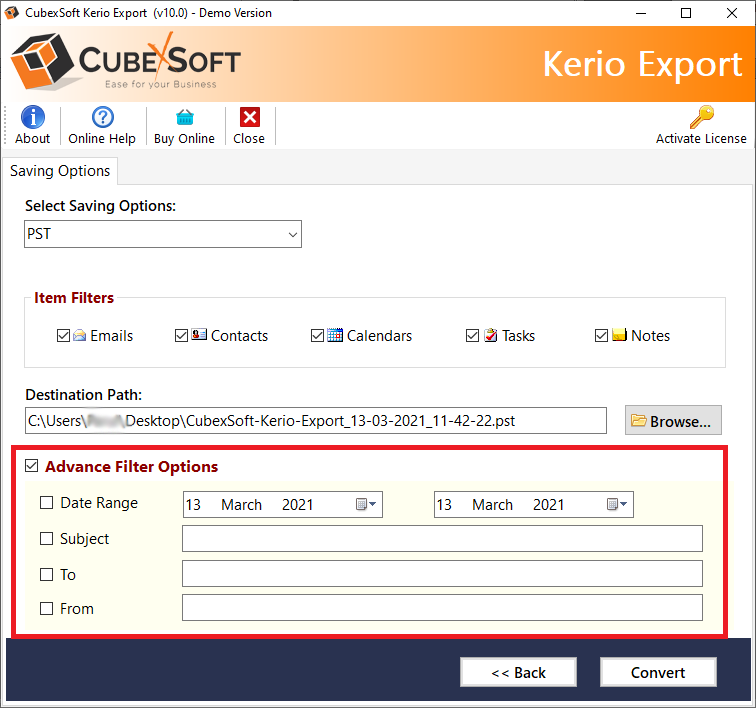Enable the Subject filter checkbox
Image resolution: width=756 pixels, height=708 pixels.
coord(46,538)
